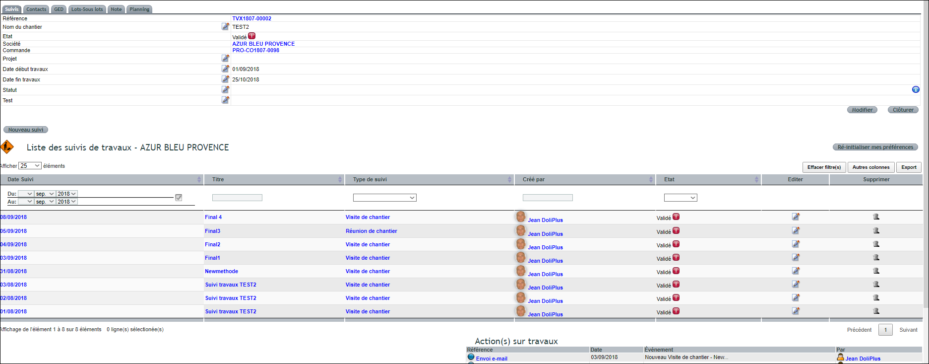Click the Titre filter input field
The height and width of the screenshot is (364, 929).
(x=237, y=197)
